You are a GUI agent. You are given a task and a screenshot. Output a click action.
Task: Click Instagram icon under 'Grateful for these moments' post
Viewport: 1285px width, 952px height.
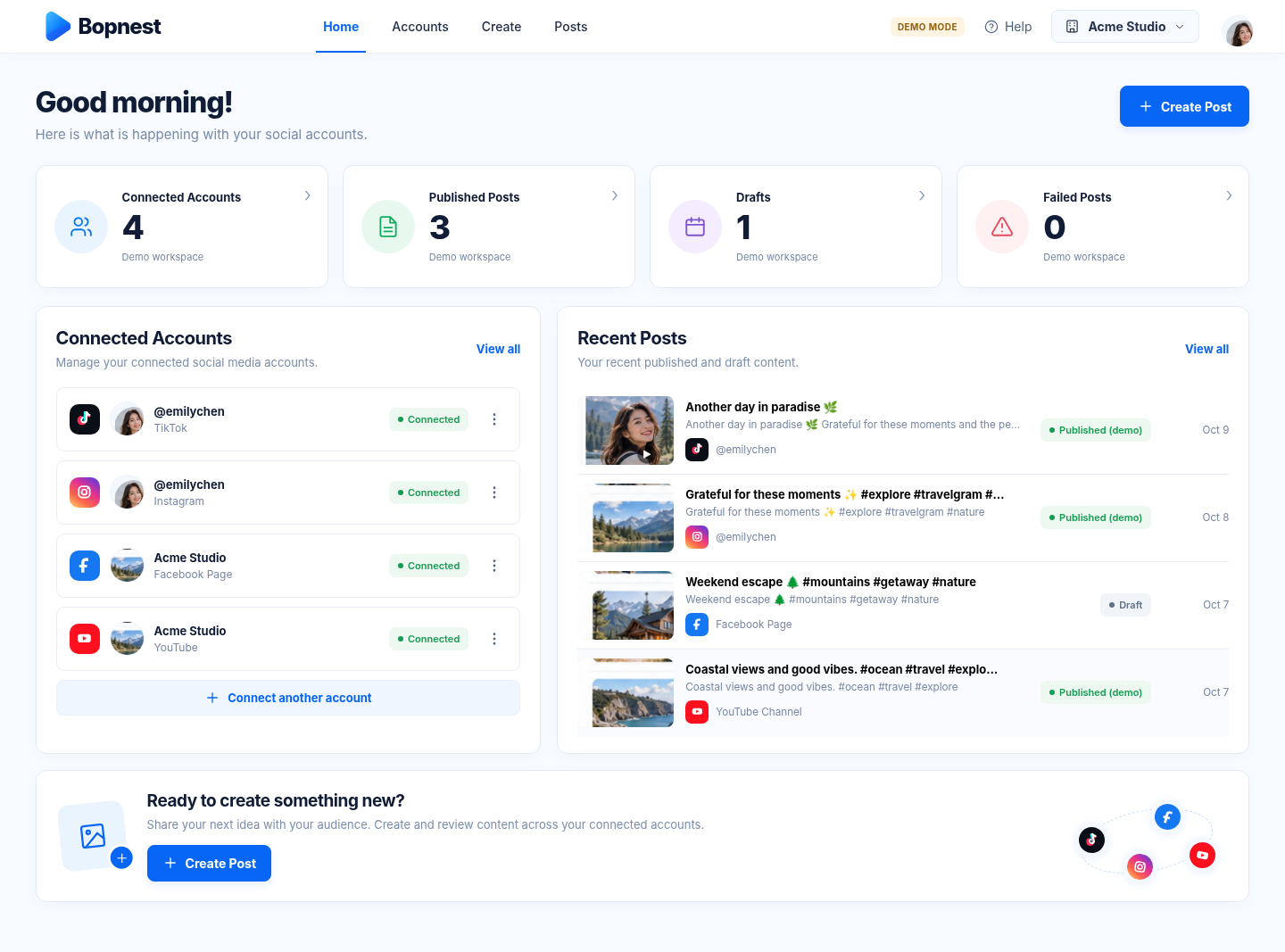697,537
